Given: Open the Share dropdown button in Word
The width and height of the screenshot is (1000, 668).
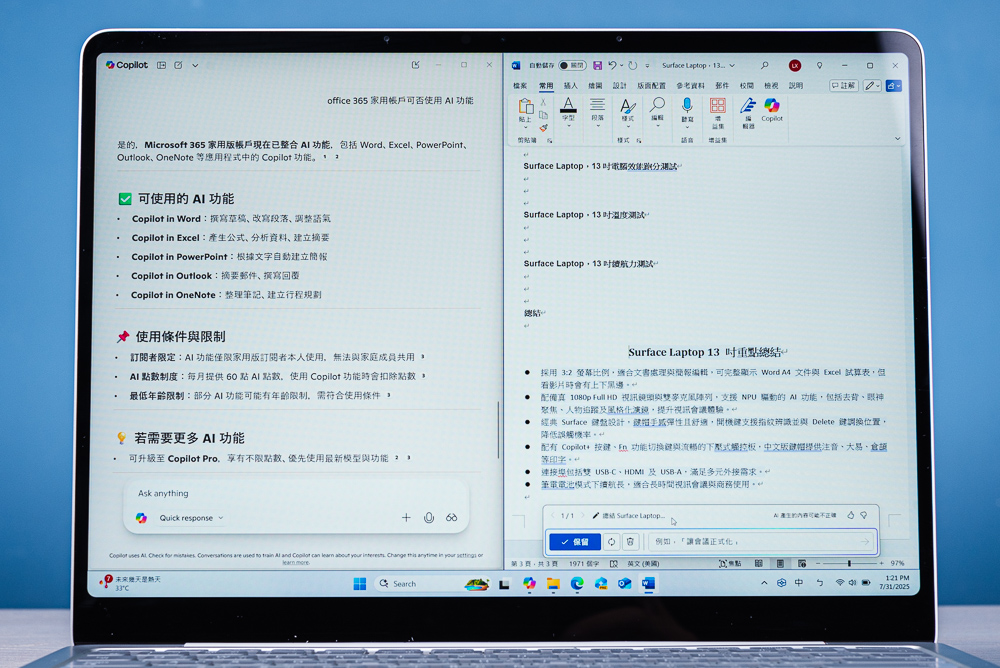Looking at the screenshot, I should tap(893, 85).
